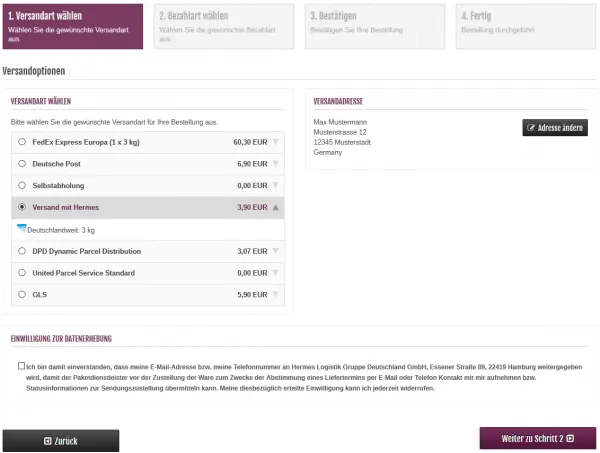Select United Parcel Service Standard option
This screenshot has width=600, height=453.
(x=23, y=273)
